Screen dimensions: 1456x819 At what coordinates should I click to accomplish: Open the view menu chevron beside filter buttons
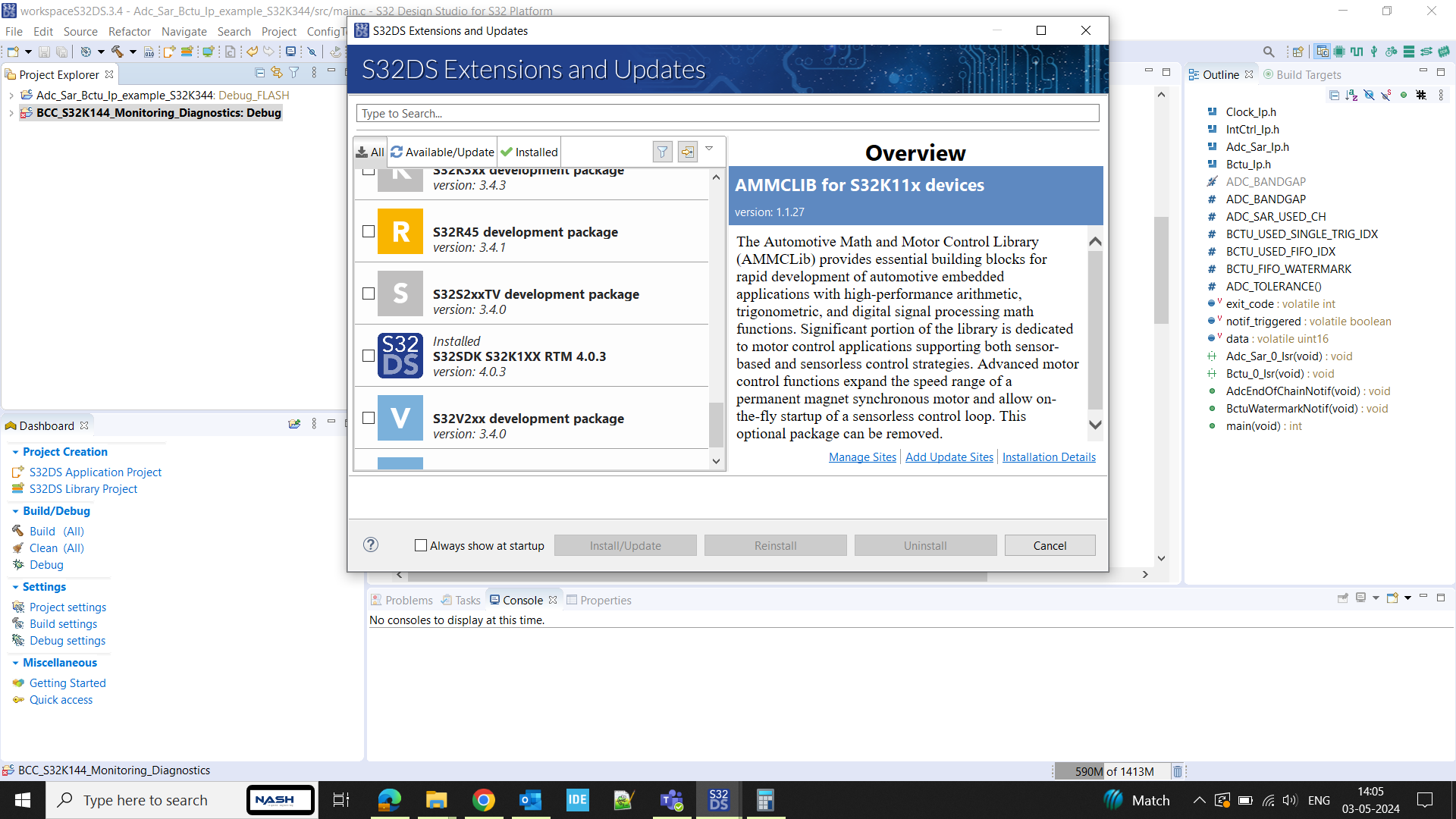[x=710, y=149]
